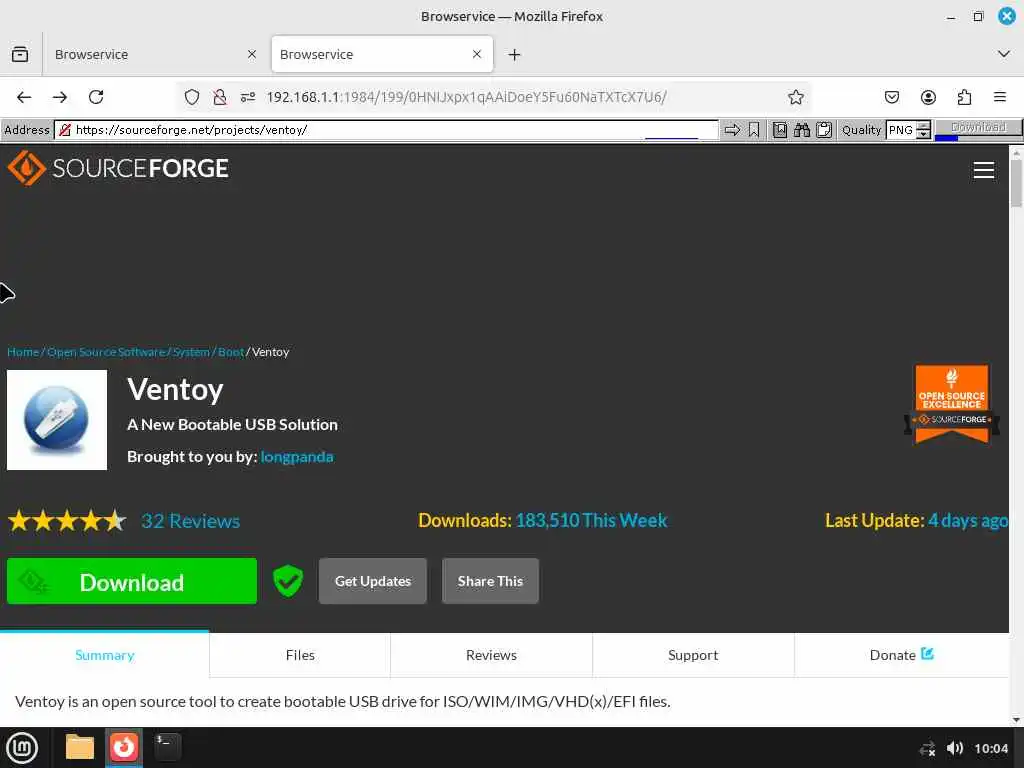Click the Firefox back arrow

coord(24,97)
